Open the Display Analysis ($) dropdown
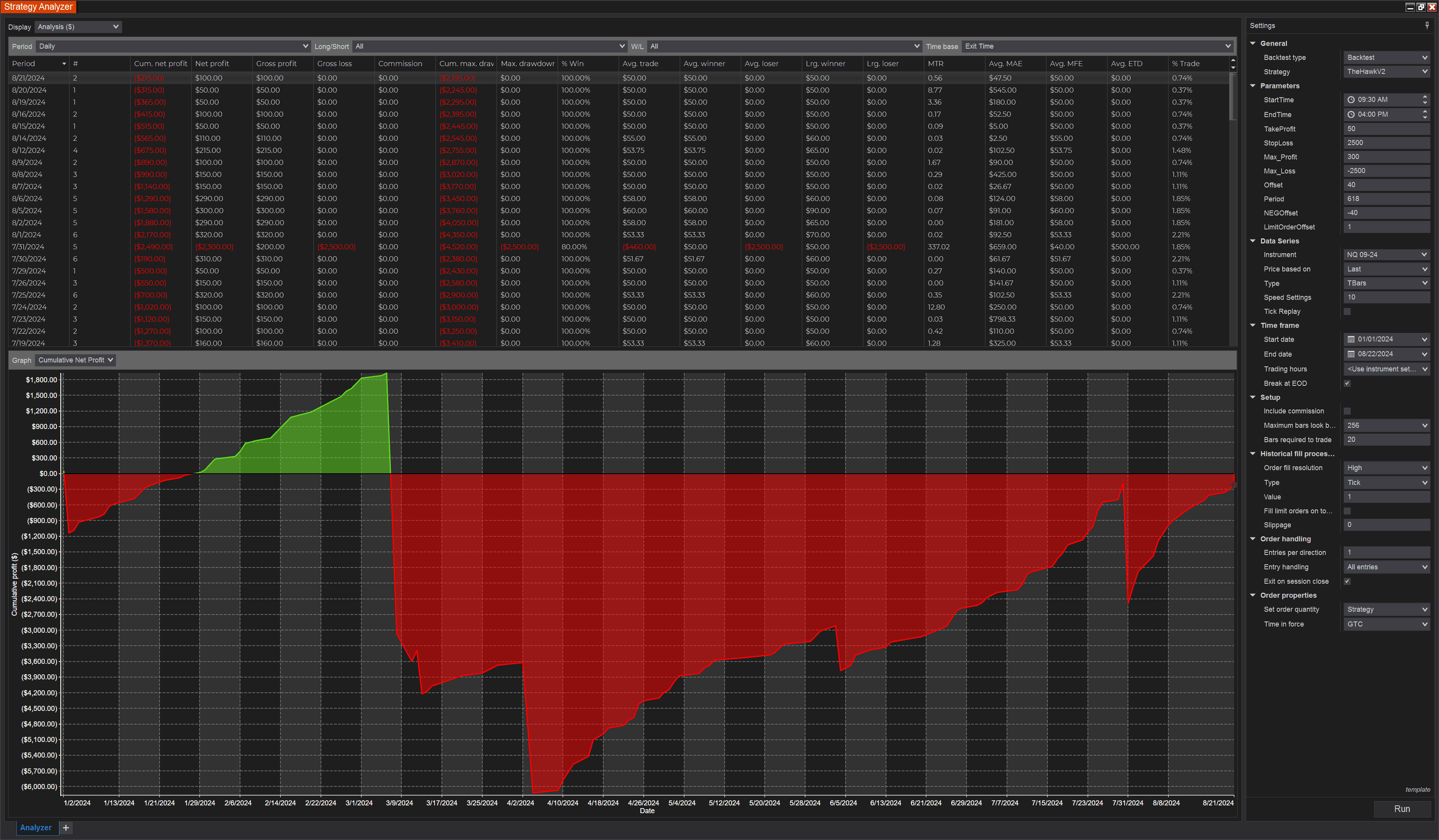1439x840 pixels. [x=78, y=27]
